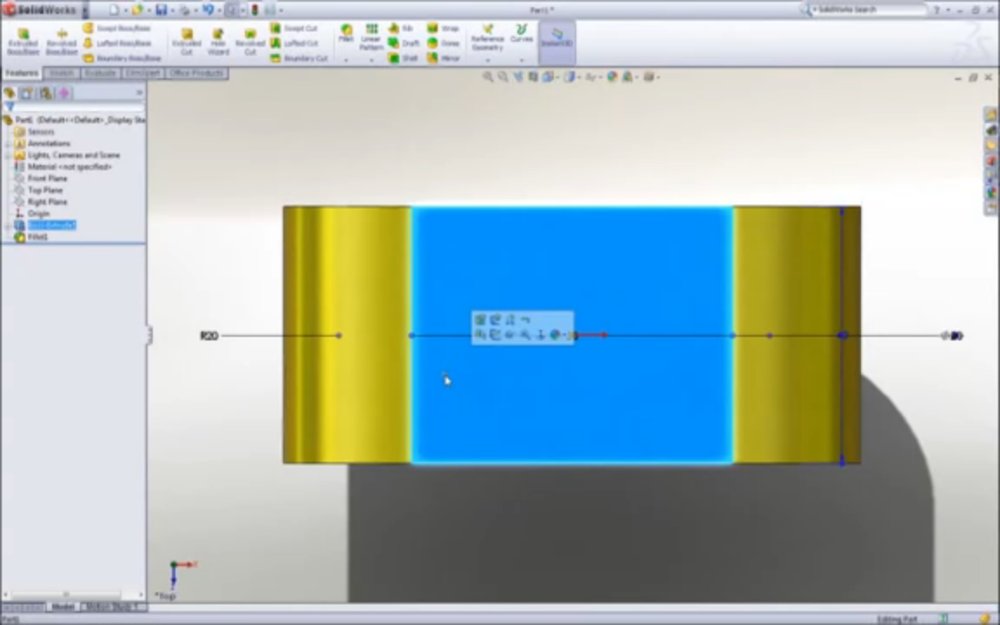This screenshot has height=625, width=1000.
Task: Expand the Annotations tree node
Action: (x=7, y=143)
